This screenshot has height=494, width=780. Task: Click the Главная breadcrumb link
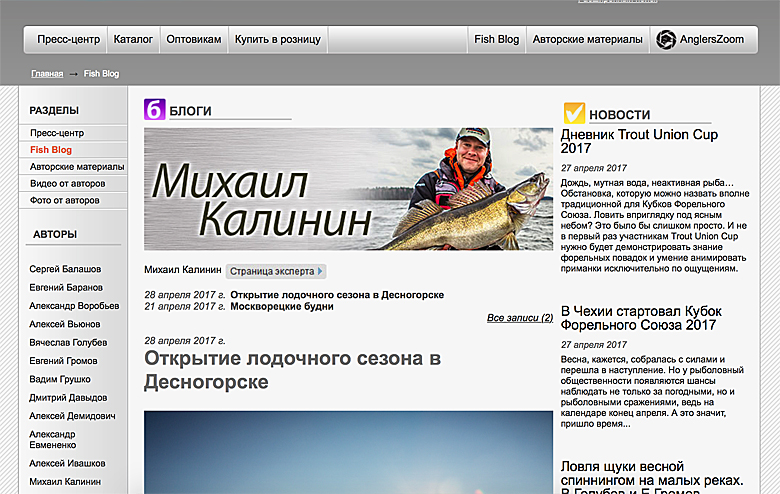coord(47,74)
